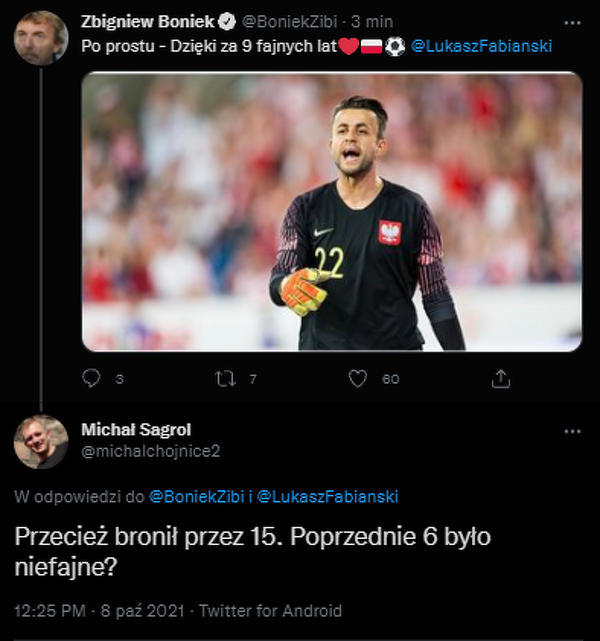Click the @LukaszFabianski mention in tweet text
The width and height of the screenshot is (600, 641).
pos(481,47)
